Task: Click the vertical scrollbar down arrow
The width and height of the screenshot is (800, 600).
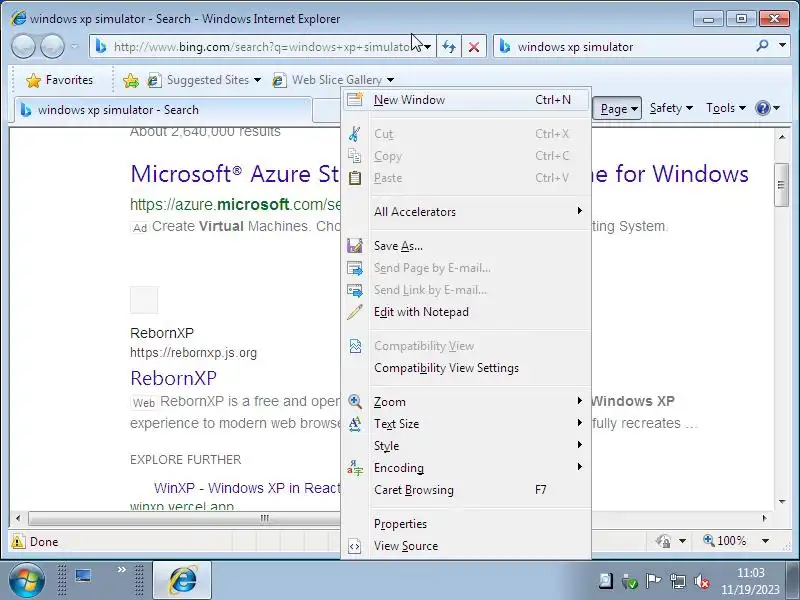Action: (x=782, y=502)
